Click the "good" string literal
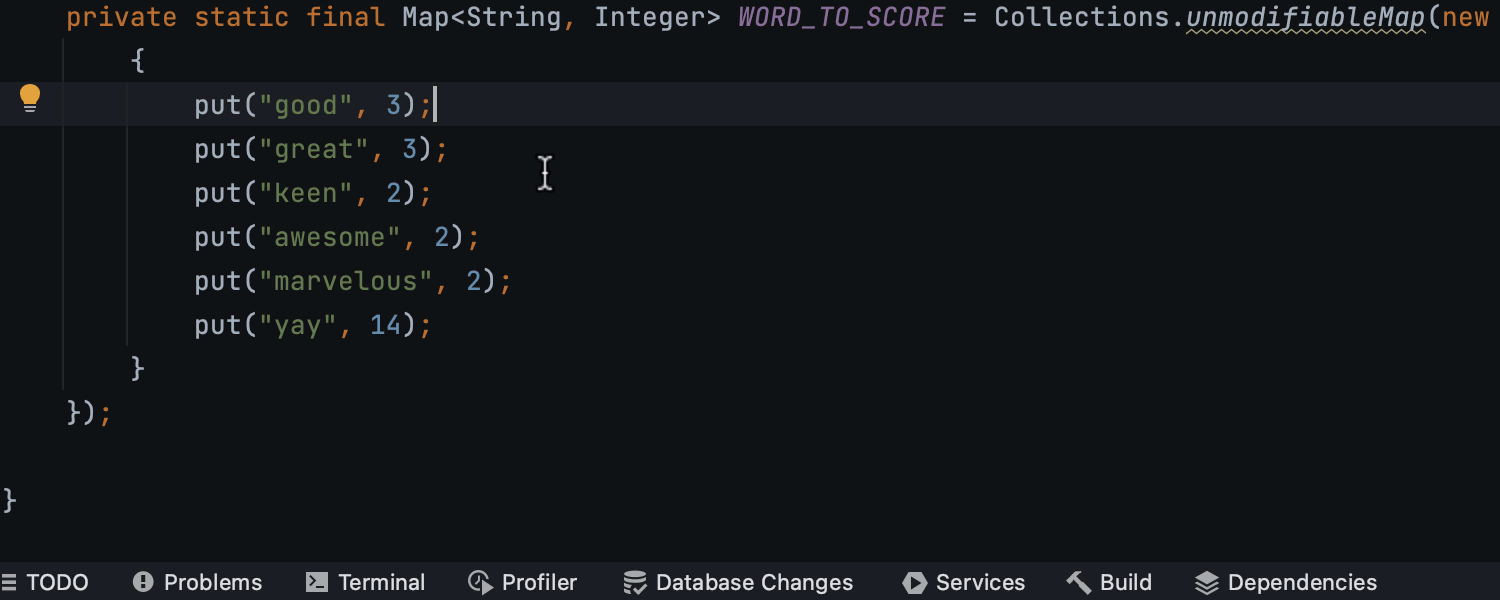This screenshot has width=1500, height=600. [306, 105]
